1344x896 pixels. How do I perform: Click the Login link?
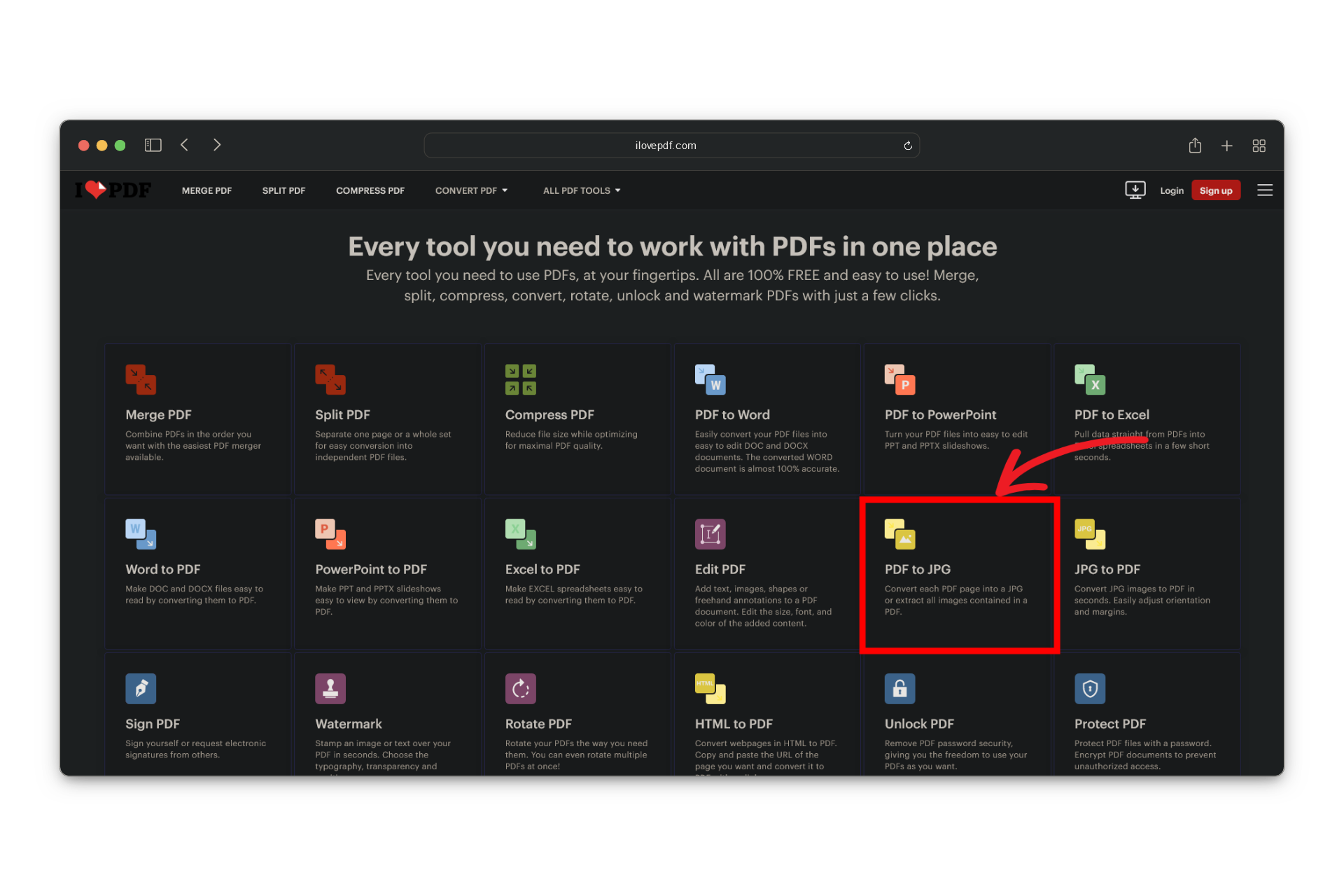(1171, 190)
